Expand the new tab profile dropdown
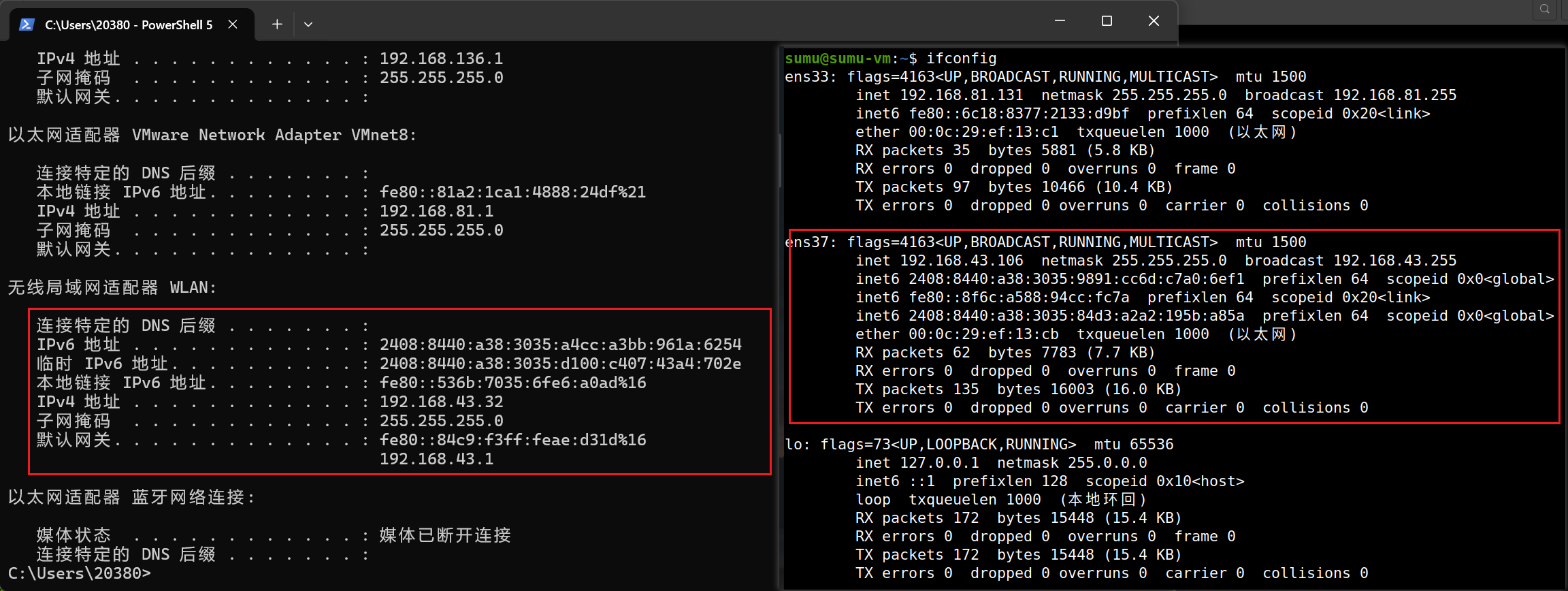The image size is (1568, 591). 308,25
